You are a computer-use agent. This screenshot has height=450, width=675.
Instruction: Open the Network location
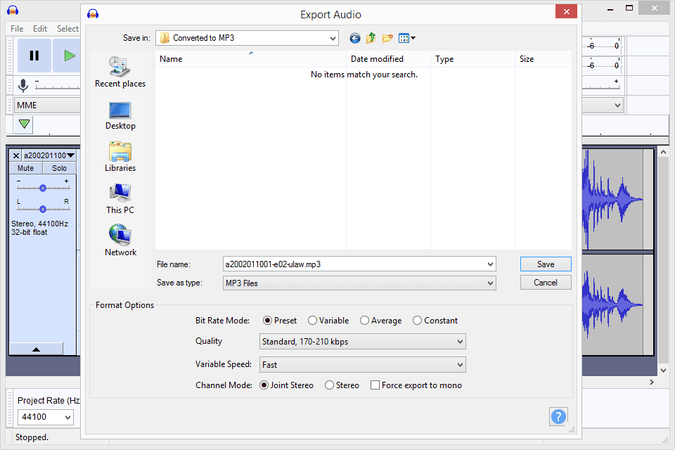click(120, 241)
